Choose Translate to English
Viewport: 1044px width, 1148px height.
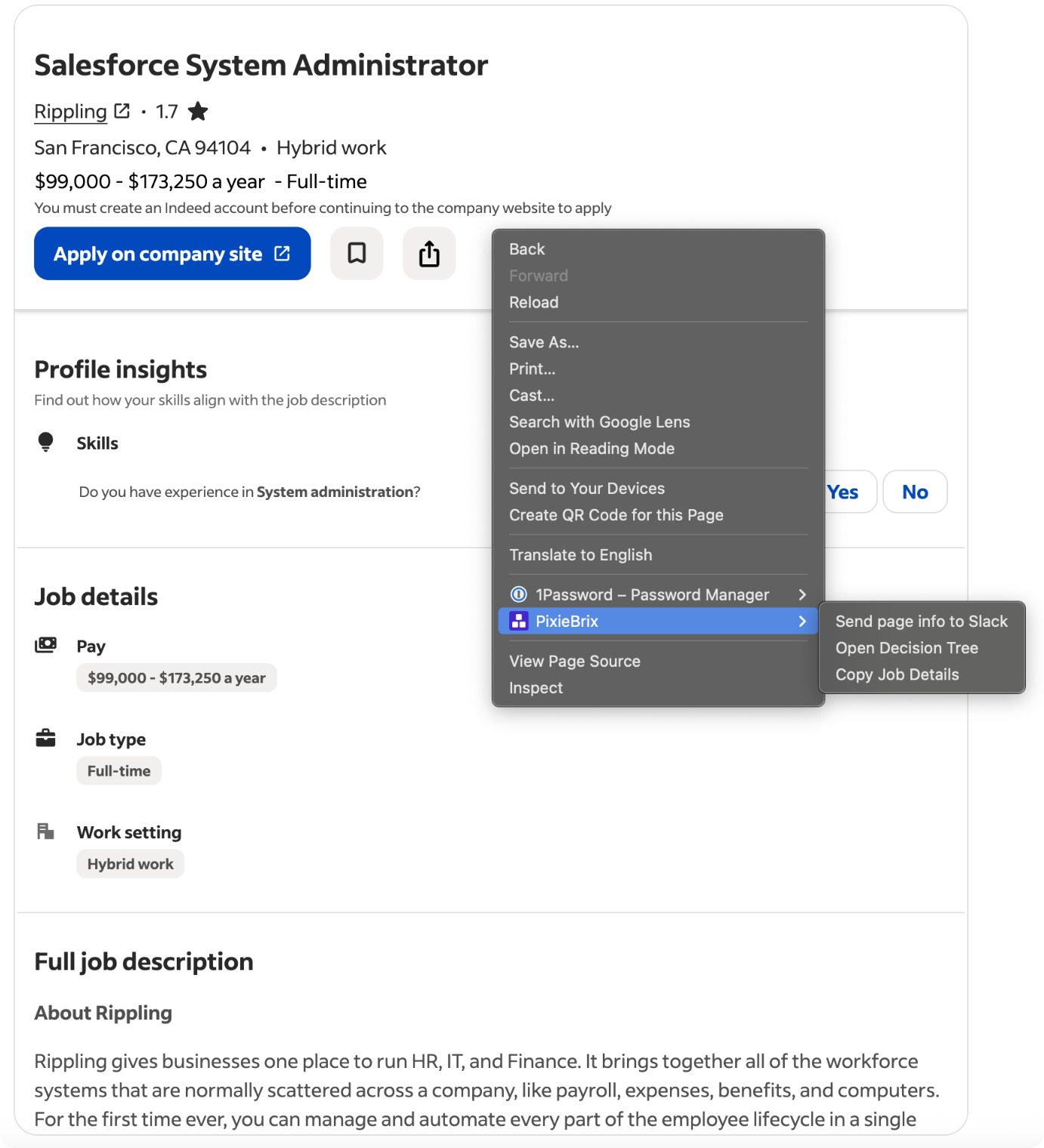[x=580, y=555]
